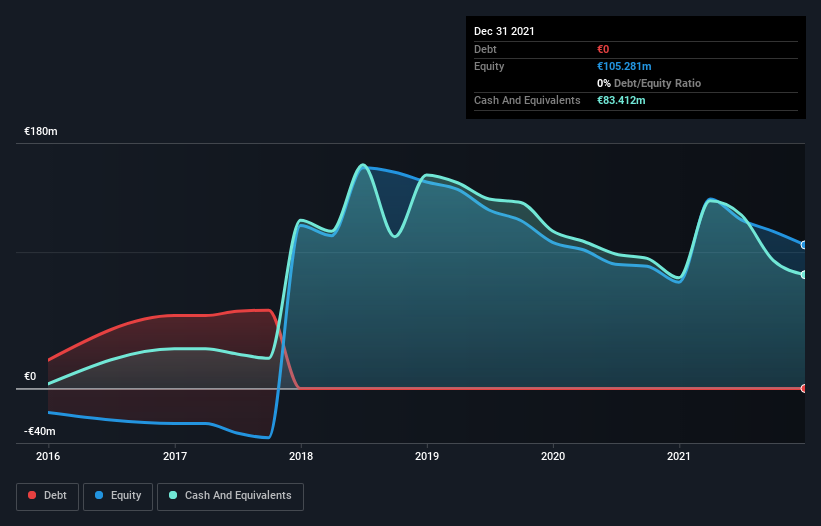Click the 2019 x-axis label
The image size is (821, 526).
[427, 456]
